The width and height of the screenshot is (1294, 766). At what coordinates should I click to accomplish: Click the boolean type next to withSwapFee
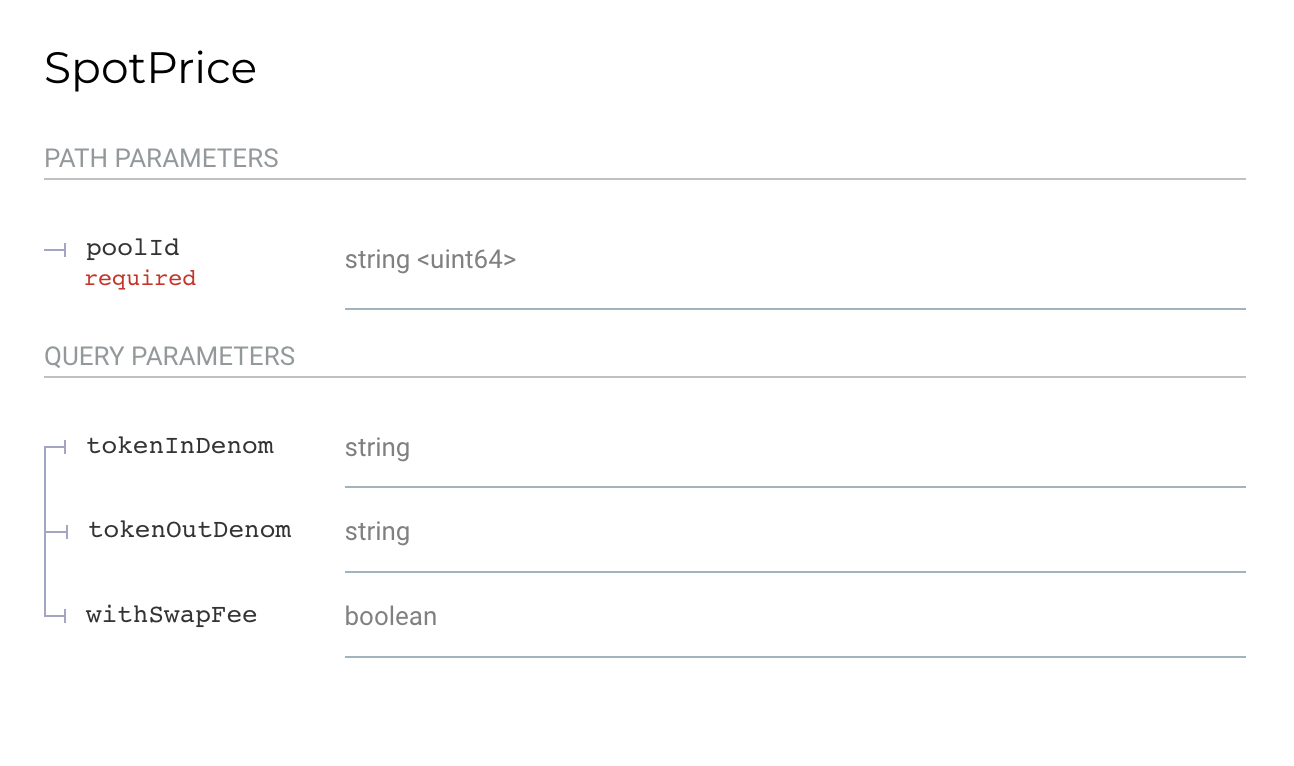coord(391,616)
